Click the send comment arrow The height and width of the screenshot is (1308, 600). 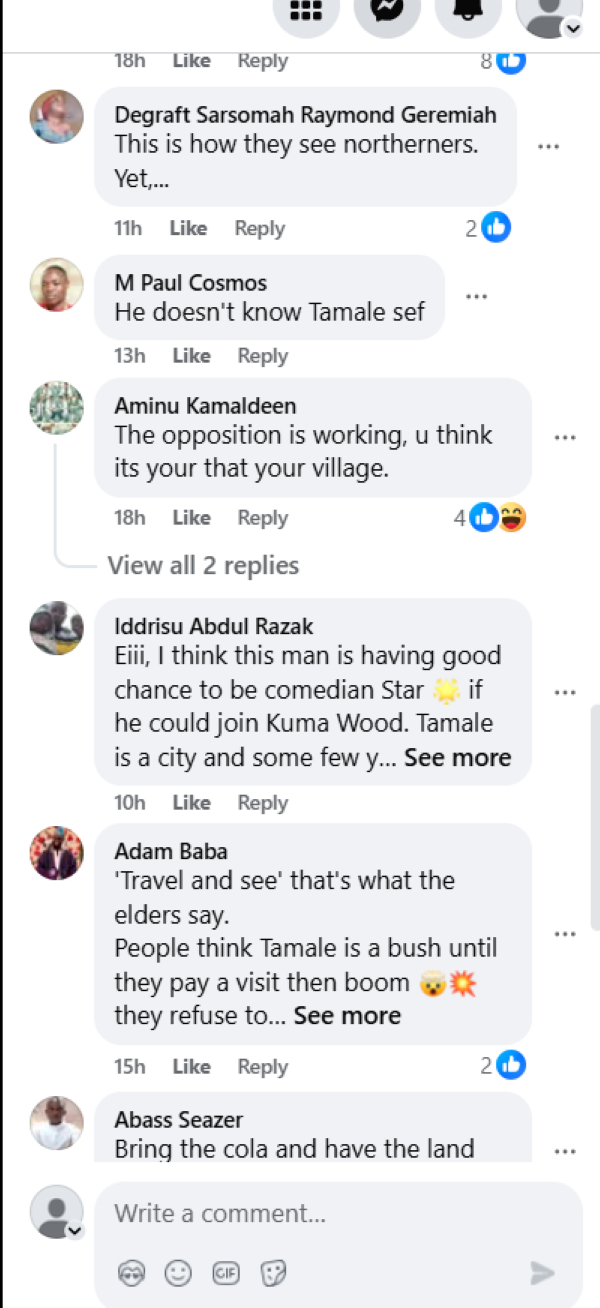click(x=542, y=1273)
